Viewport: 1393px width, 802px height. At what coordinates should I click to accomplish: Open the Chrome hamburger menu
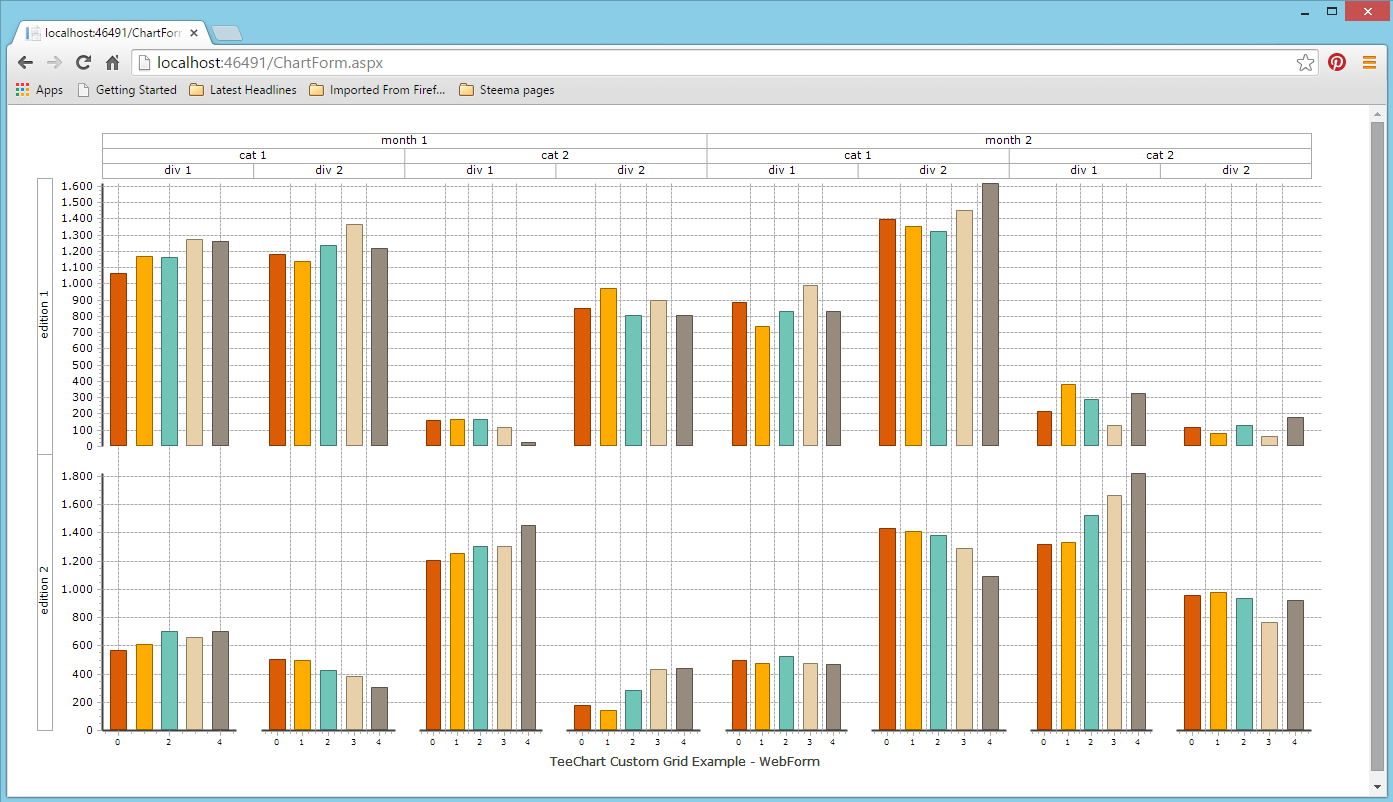coord(1369,62)
